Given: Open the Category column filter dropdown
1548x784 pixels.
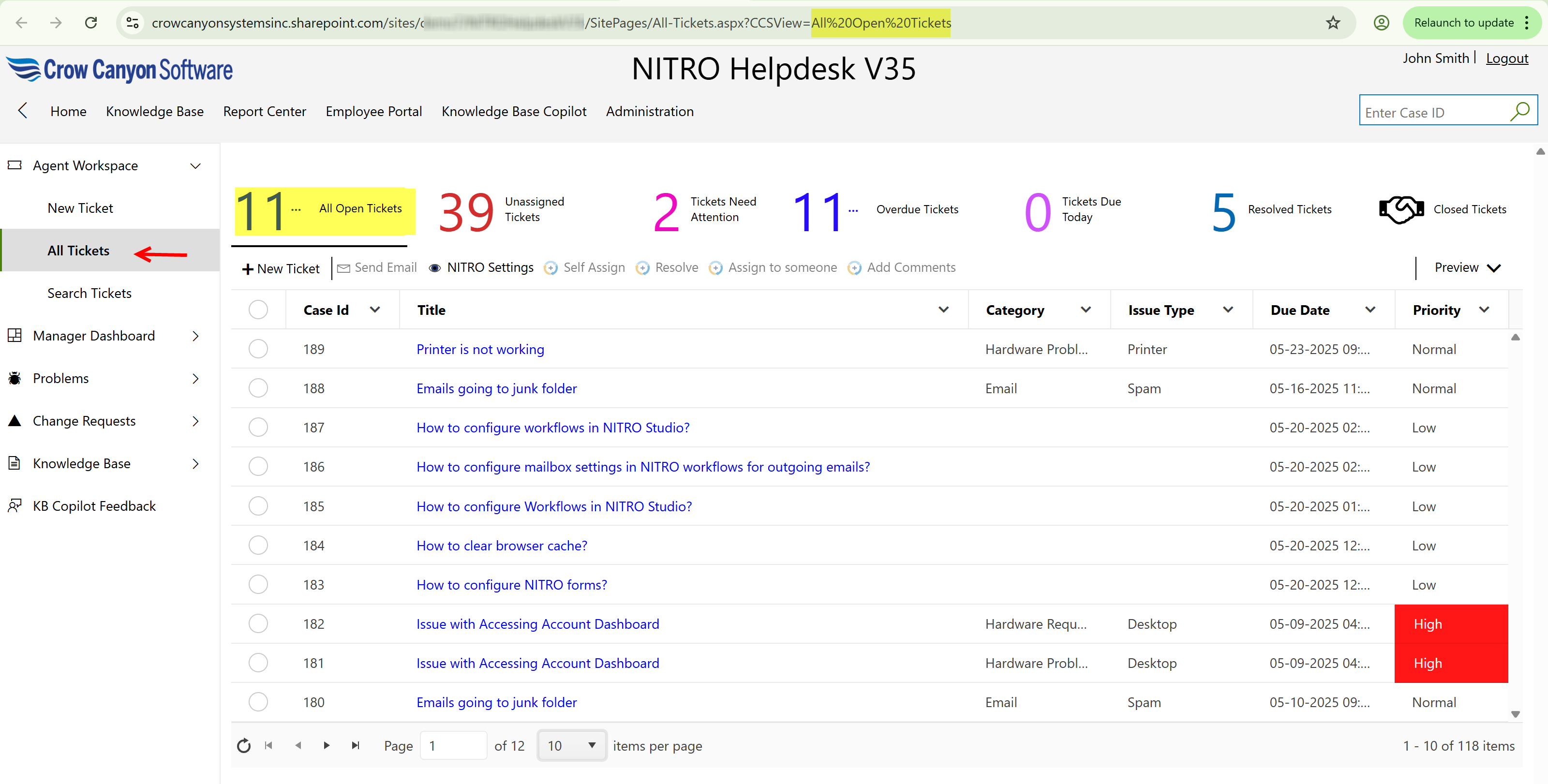Looking at the screenshot, I should coord(1085,310).
